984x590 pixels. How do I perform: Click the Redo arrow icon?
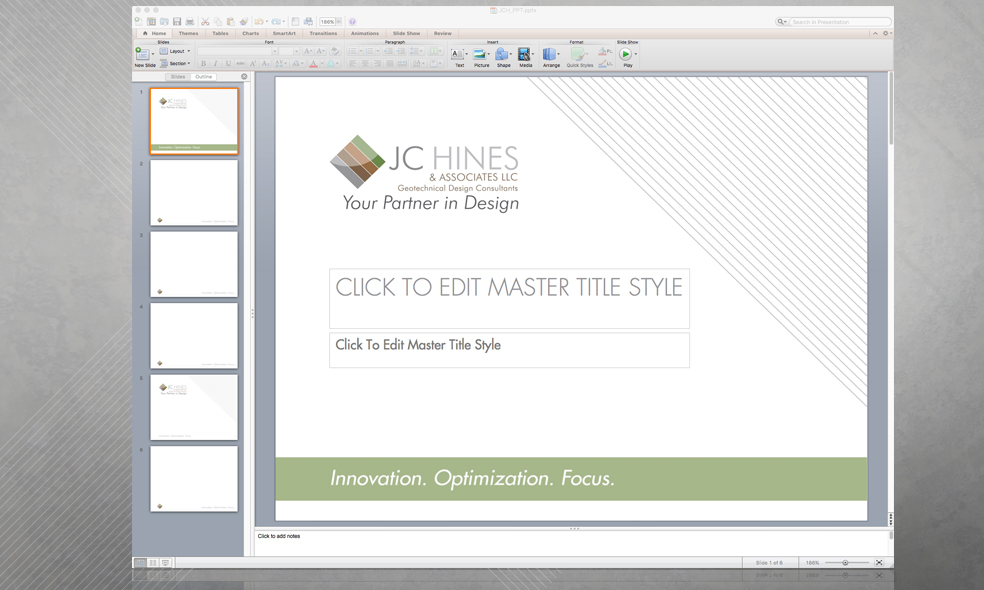click(276, 21)
